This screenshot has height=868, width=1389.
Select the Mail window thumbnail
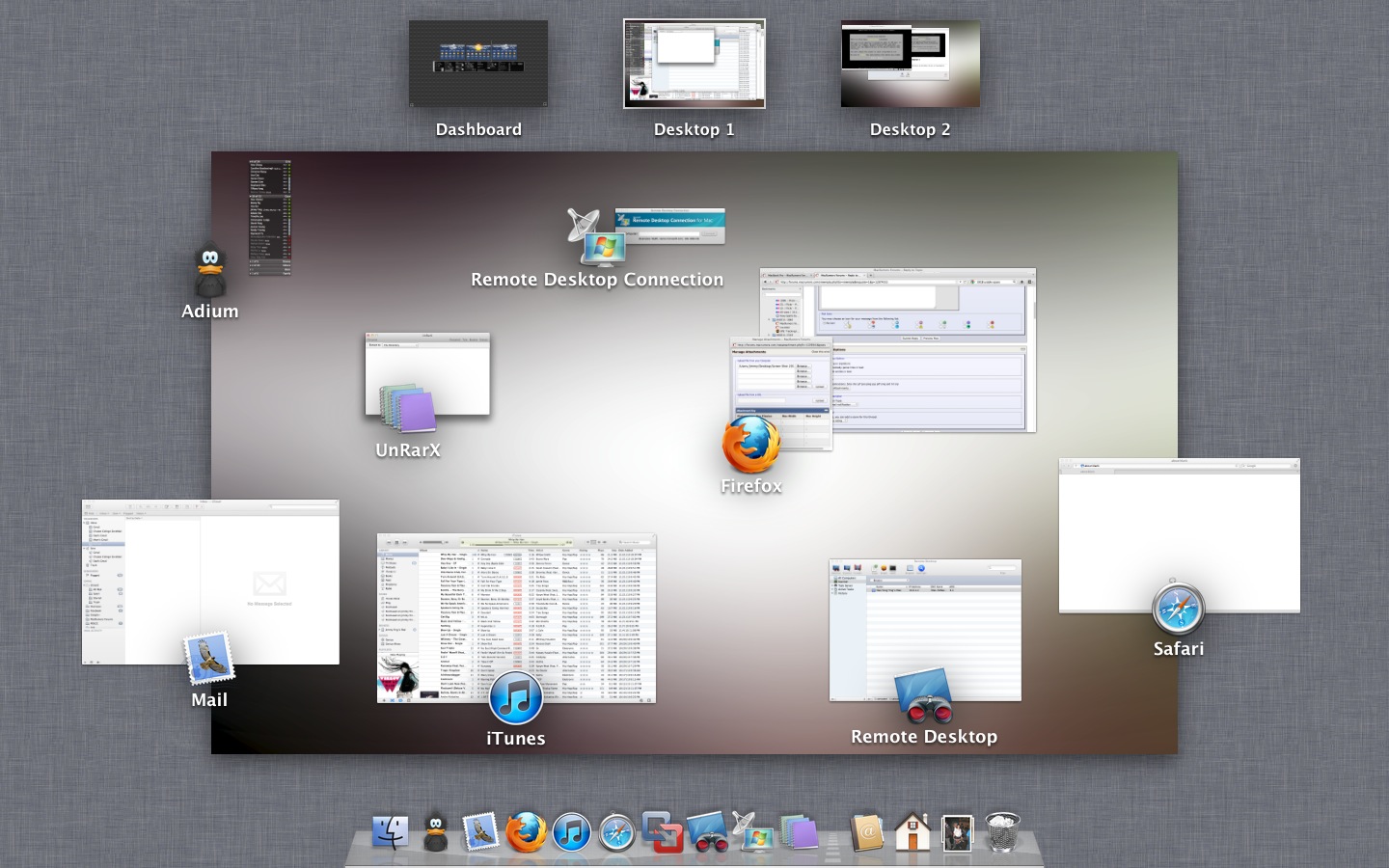[210, 582]
